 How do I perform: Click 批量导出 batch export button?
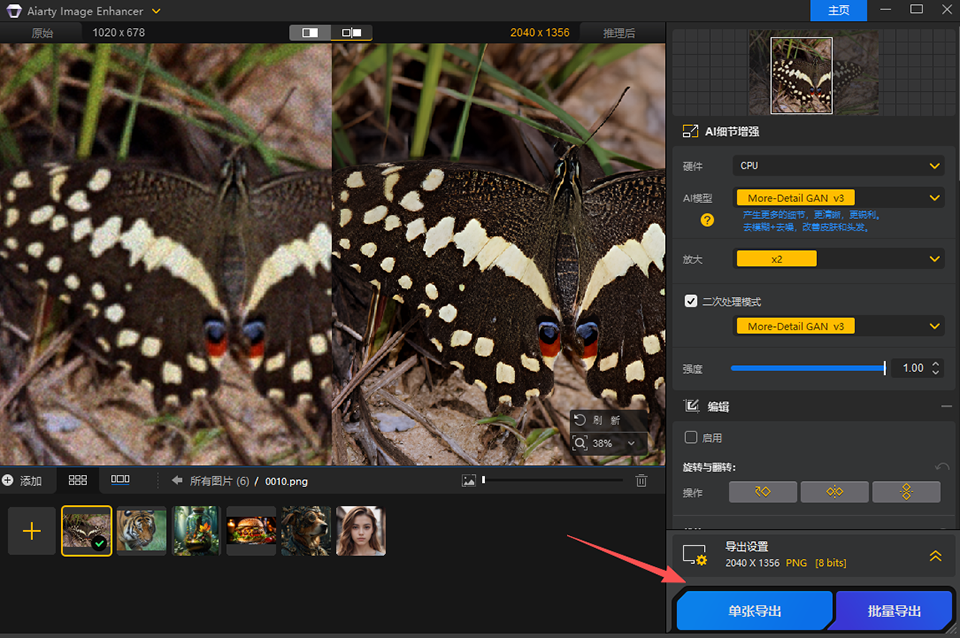point(893,610)
